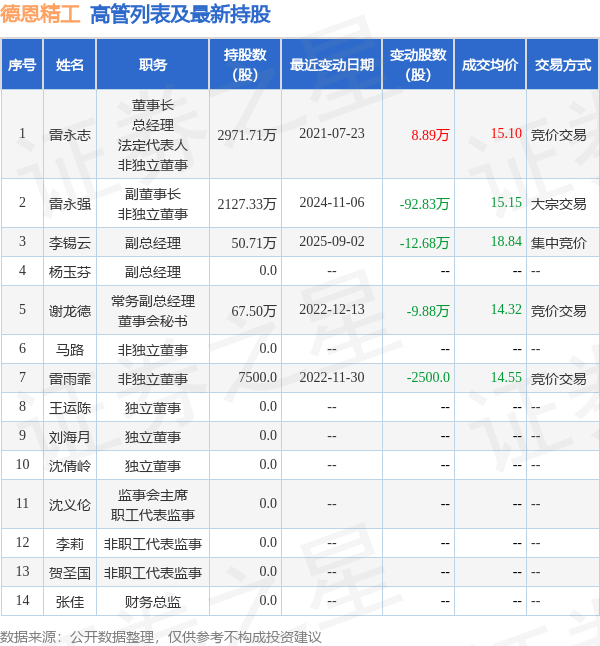Select the 姓名 column header
The image size is (600, 646).
tap(70, 65)
